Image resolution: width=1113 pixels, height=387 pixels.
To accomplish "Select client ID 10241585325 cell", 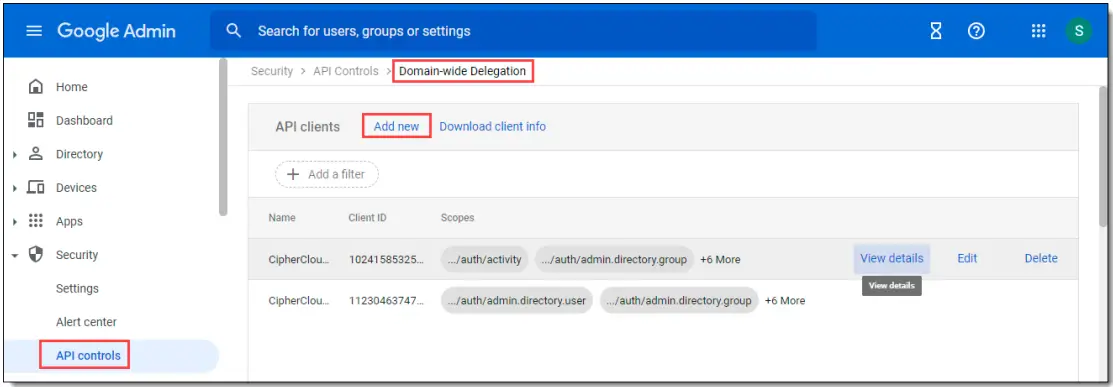I will [387, 259].
